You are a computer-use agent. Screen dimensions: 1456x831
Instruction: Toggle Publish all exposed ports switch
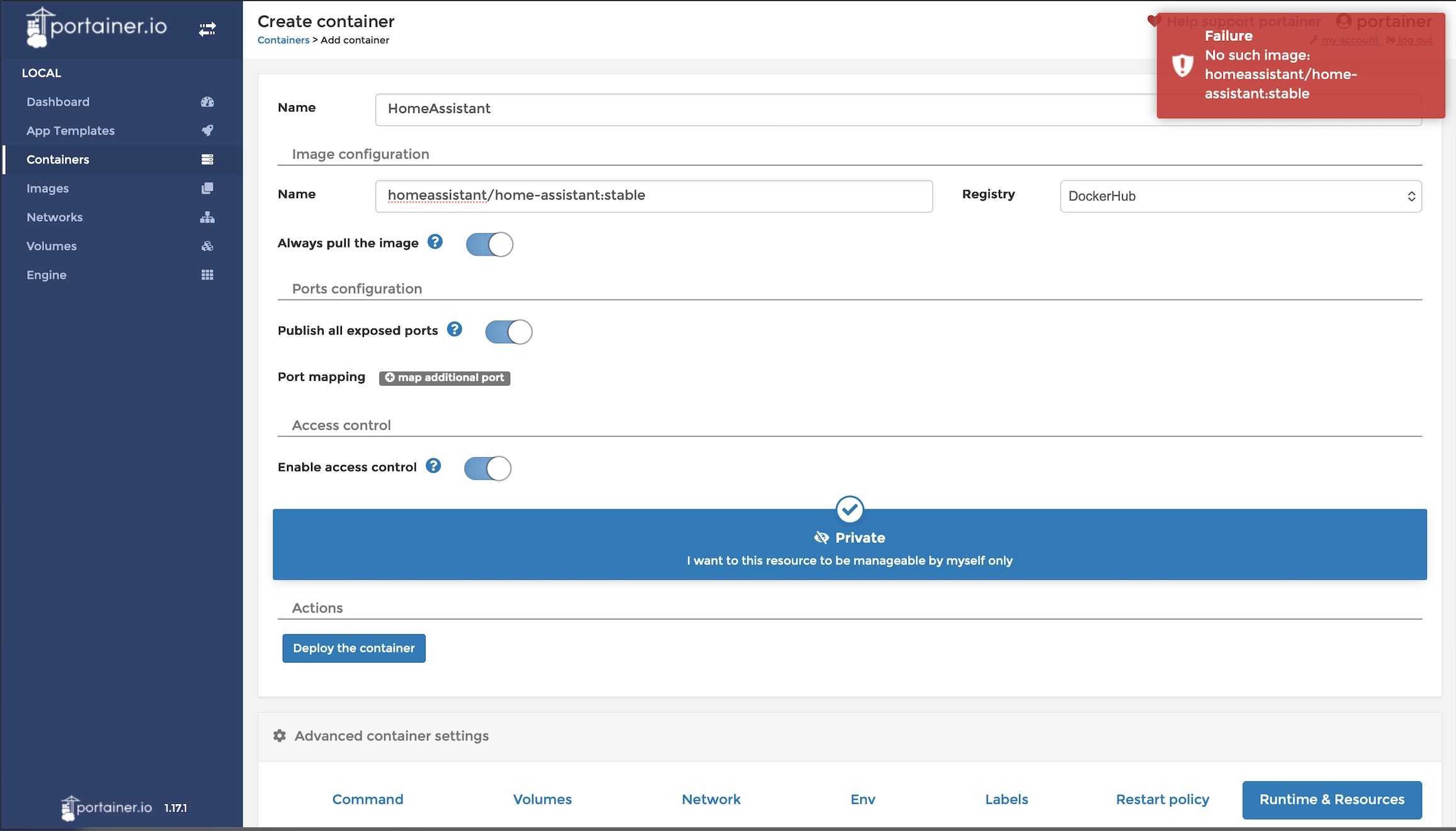click(x=509, y=332)
